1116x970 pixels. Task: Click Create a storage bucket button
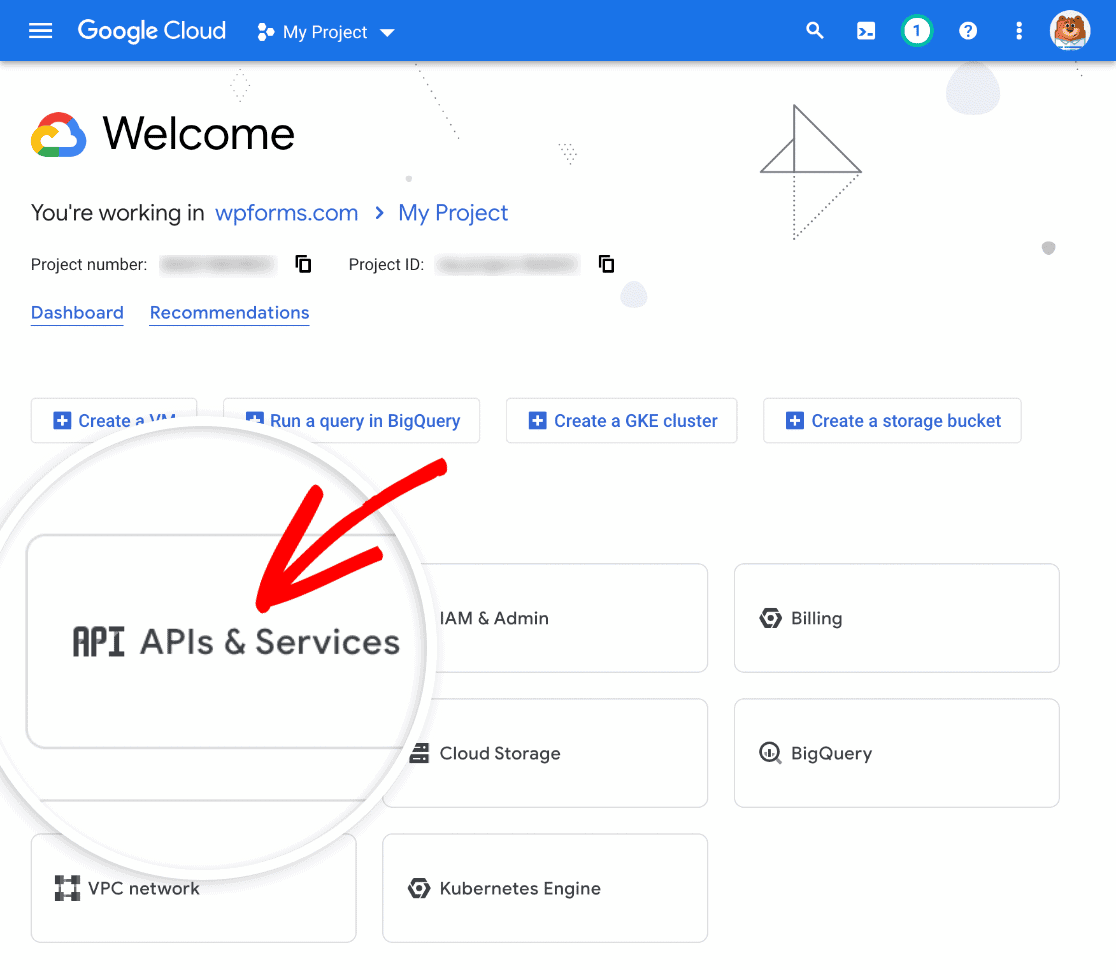click(892, 421)
